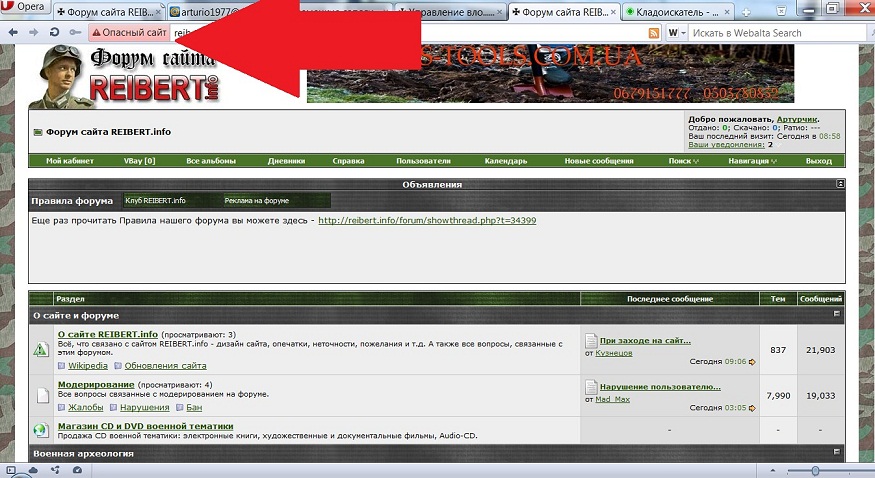Open Пользователи in the navbar
Screen dimensions: 875x478
click(x=424, y=161)
